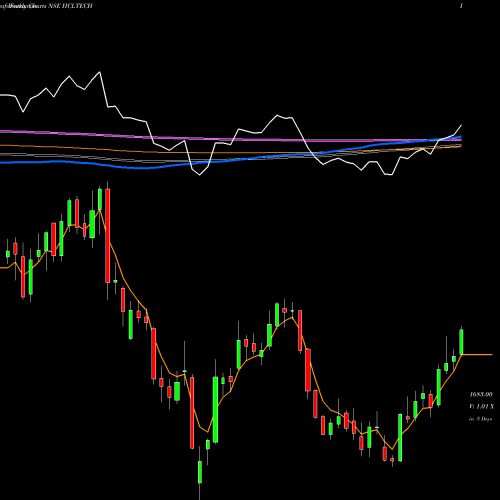Click the 'NSE HCLTECH' chart title text

(x=70, y=6)
